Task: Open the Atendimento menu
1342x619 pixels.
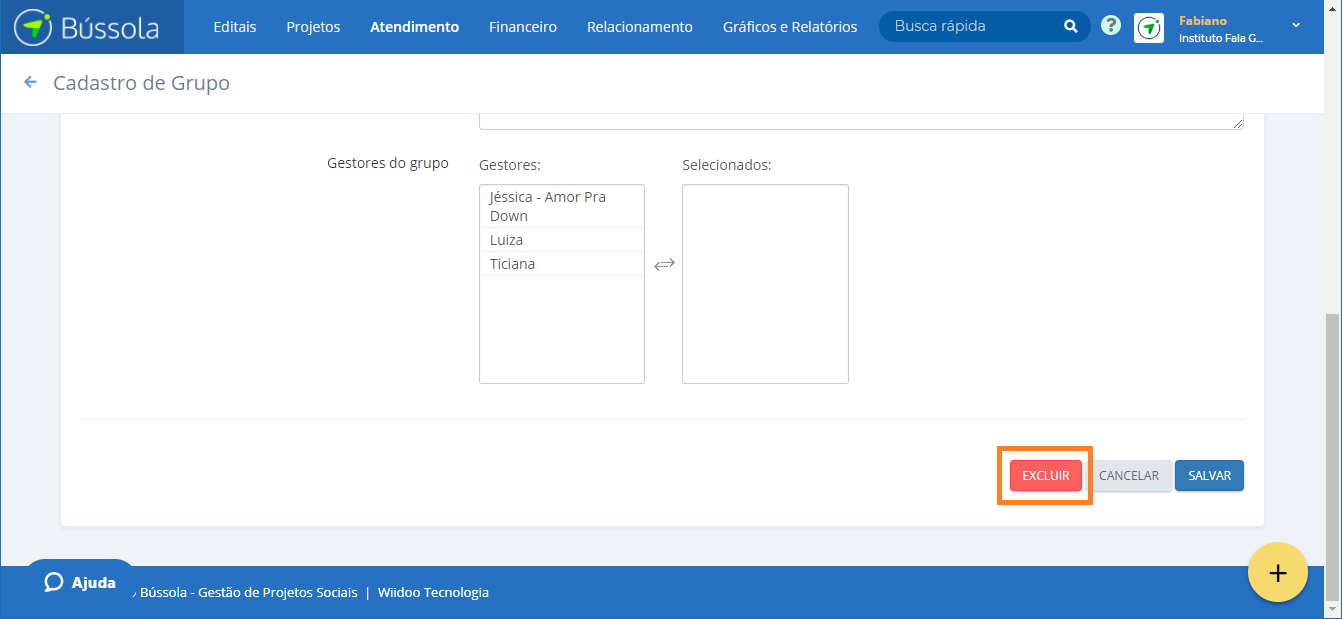Action: (414, 27)
